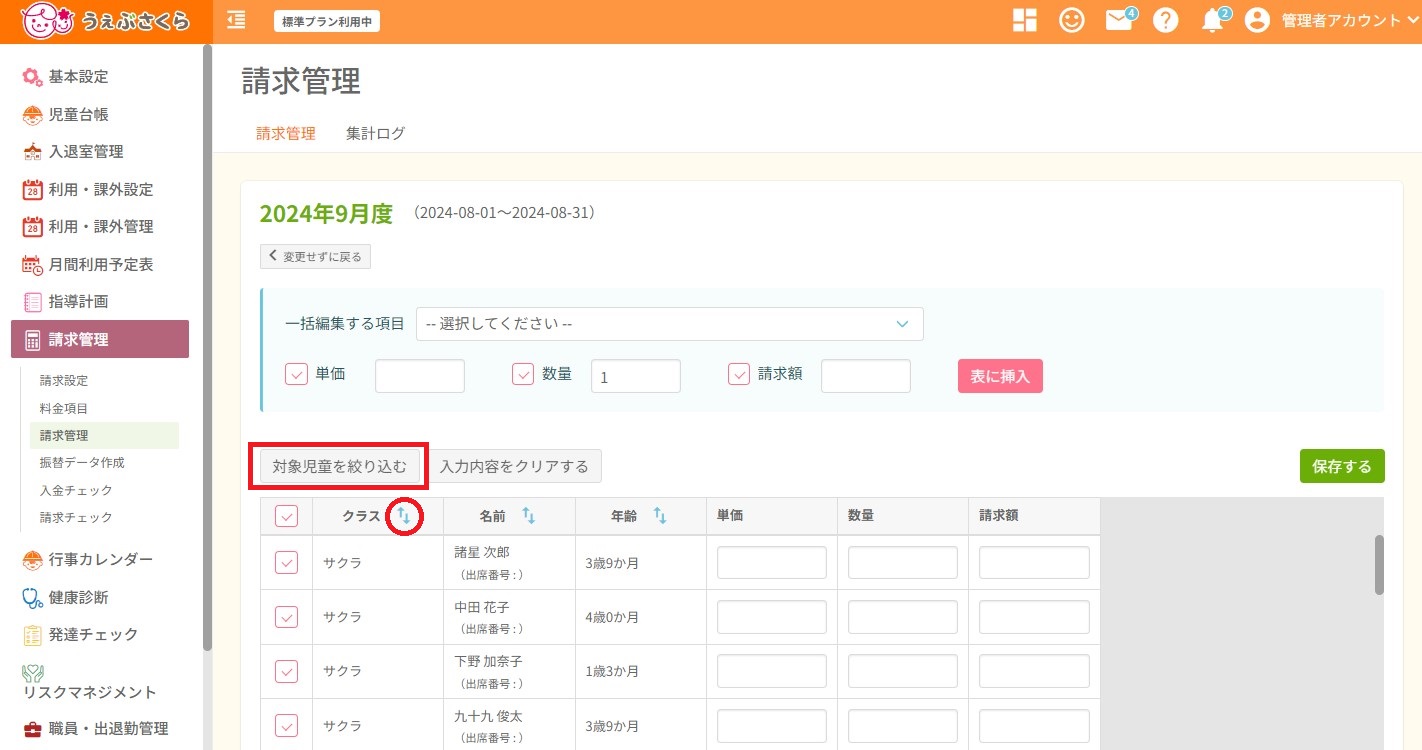Collapse the sidebar menu icon

[x=236, y=20]
